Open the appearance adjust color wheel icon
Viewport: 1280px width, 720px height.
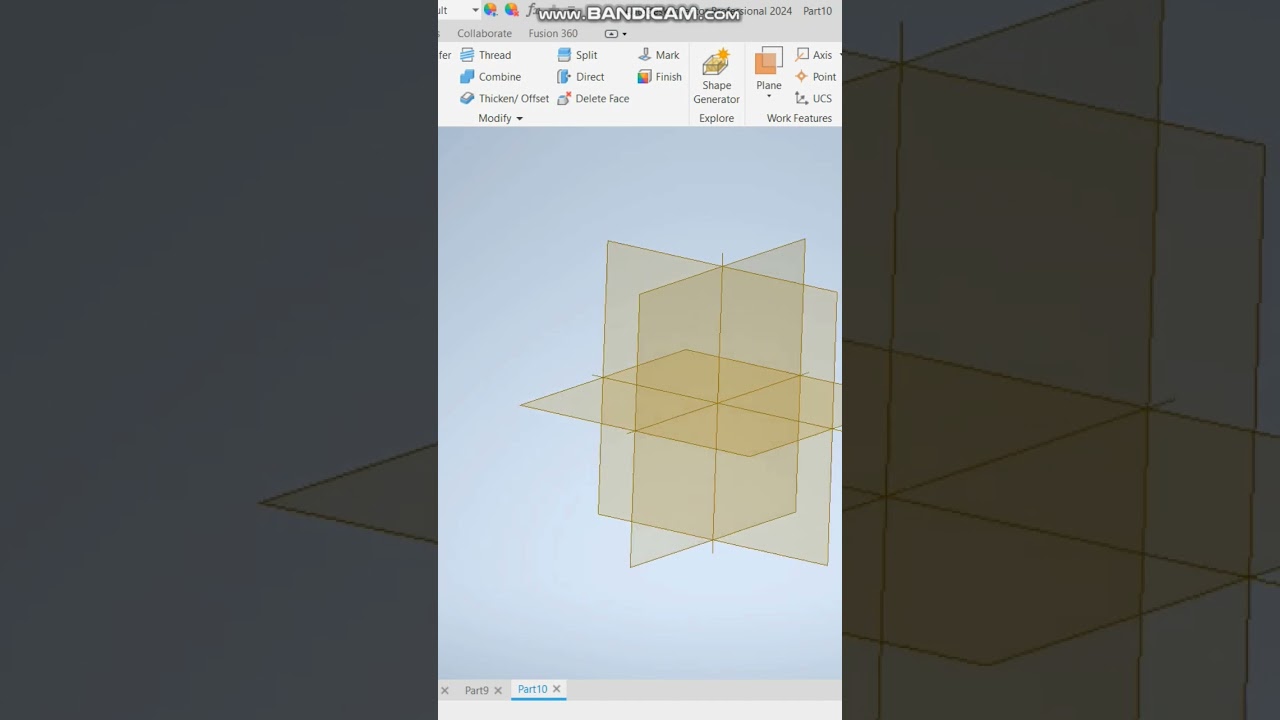[x=490, y=10]
